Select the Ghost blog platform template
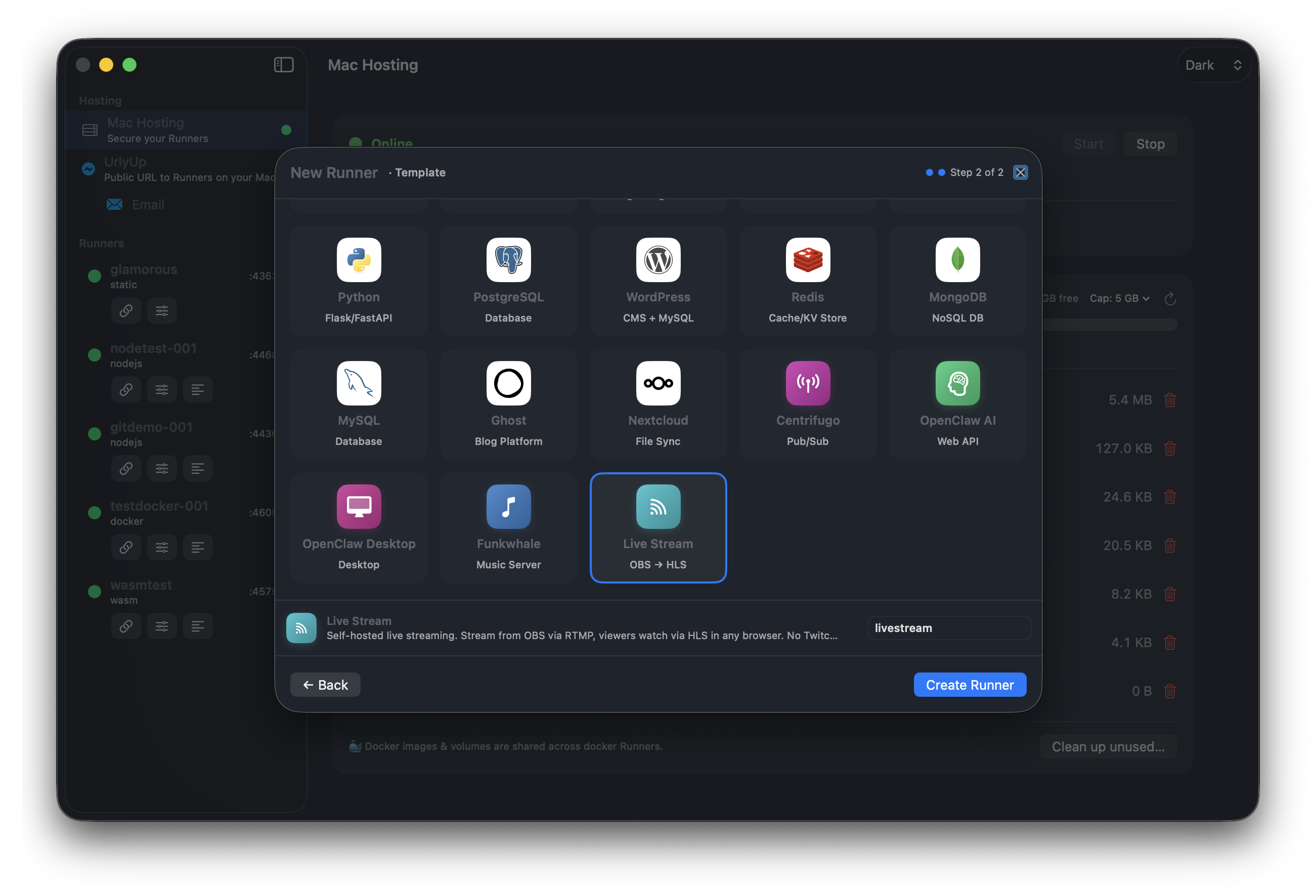The height and width of the screenshot is (896, 1316). (x=508, y=404)
